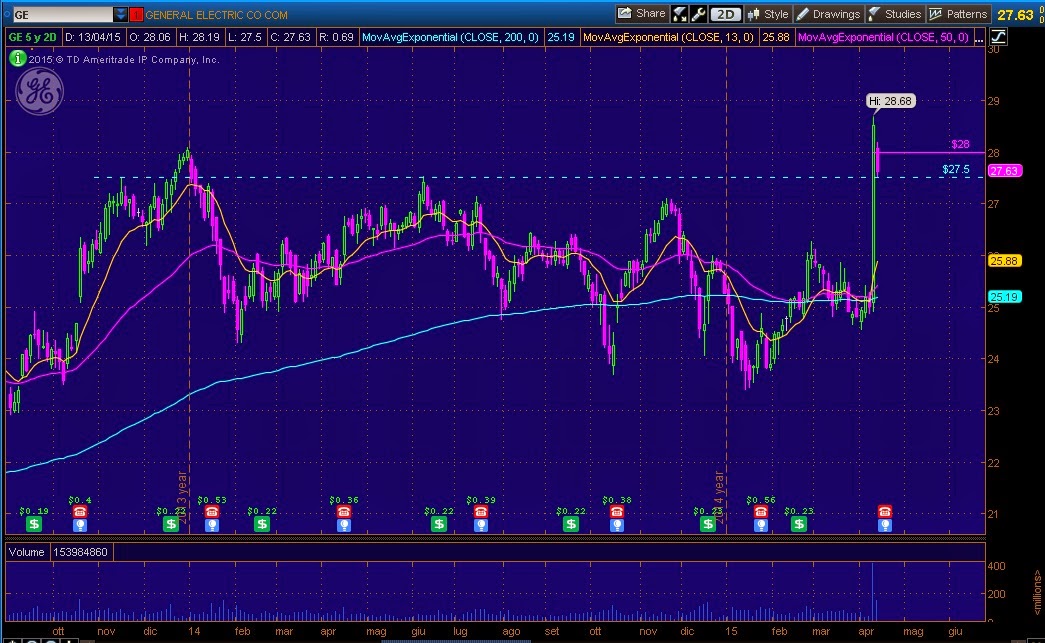Click the earnings phone icon labeled $0.4
1045x643 pixels.
pos(80,511)
